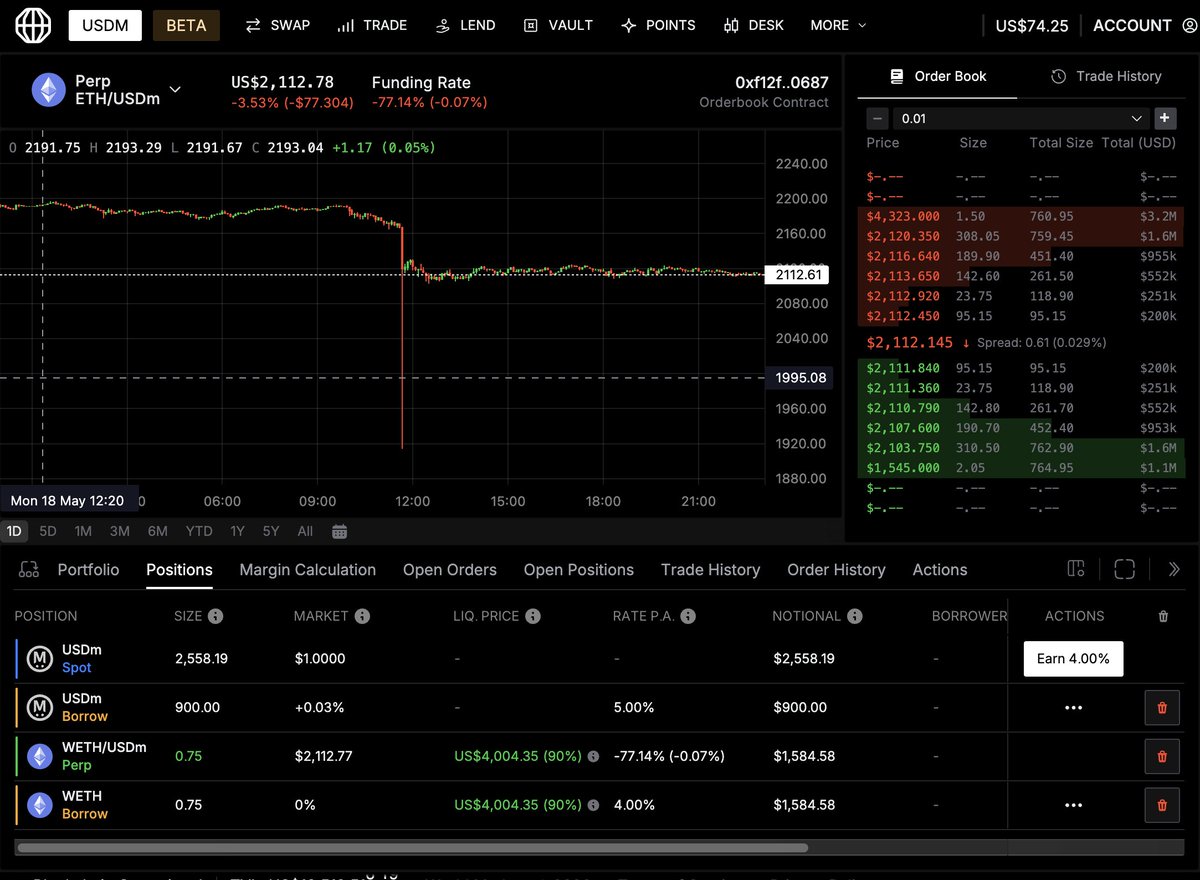Click the US$74.25 balance

tap(1032, 26)
